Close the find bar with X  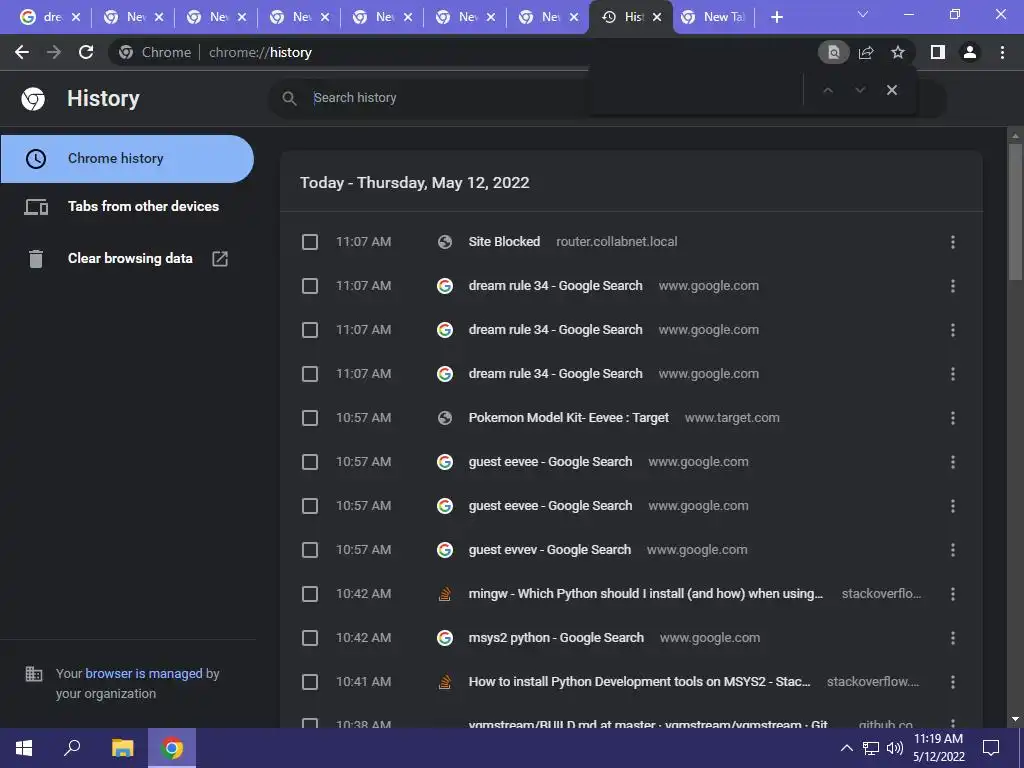point(892,90)
